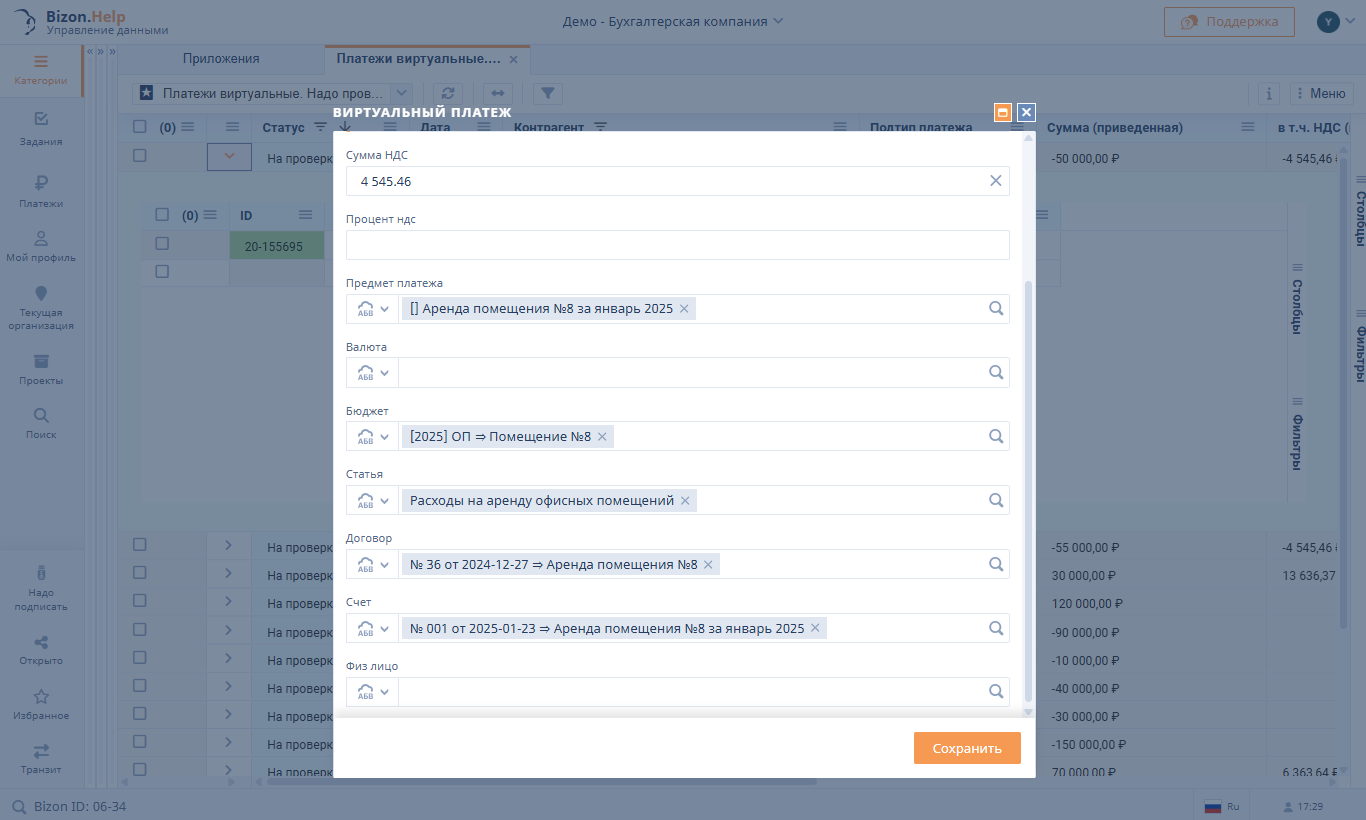
Task: Click the search icon in Договор field
Action: pyautogui.click(x=995, y=564)
